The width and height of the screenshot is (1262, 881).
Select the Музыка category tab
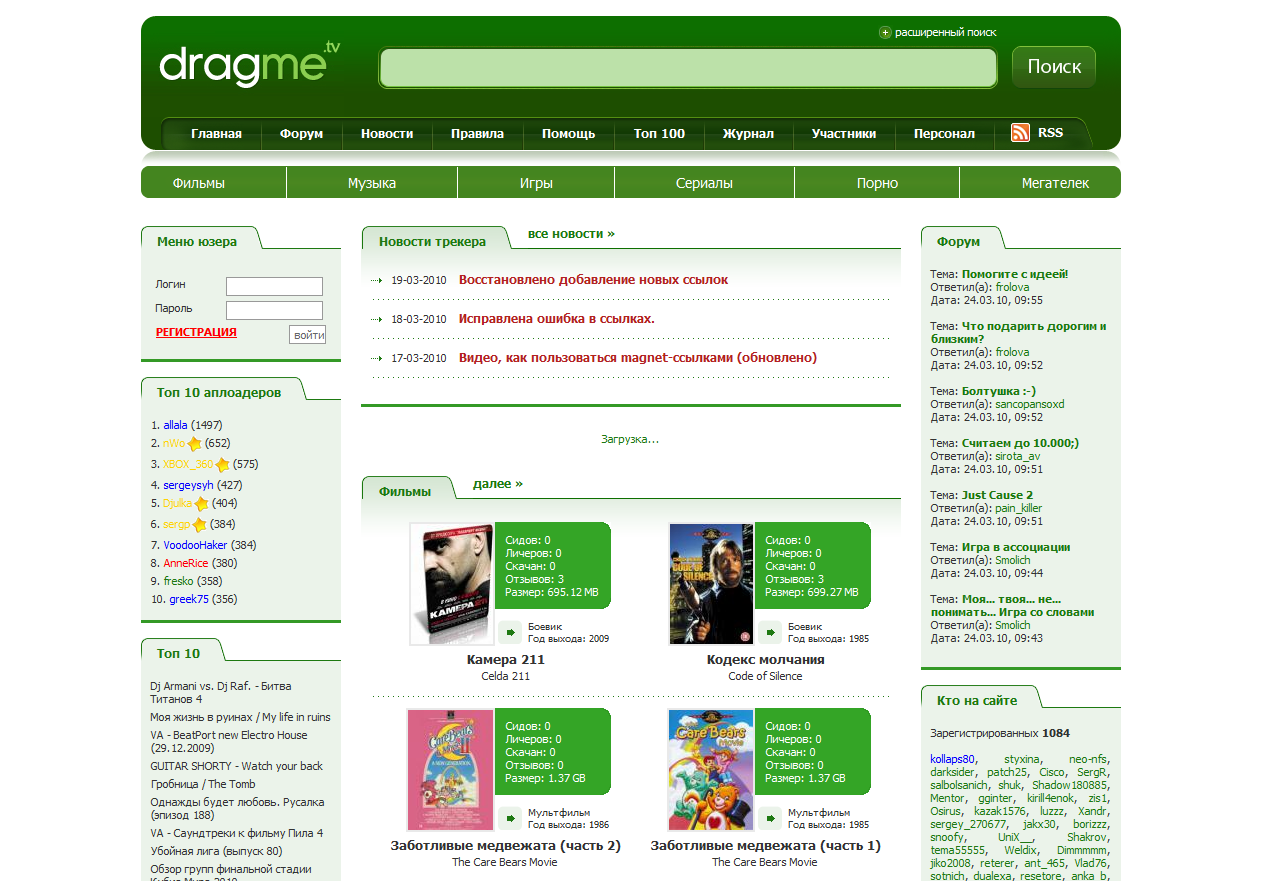point(372,183)
